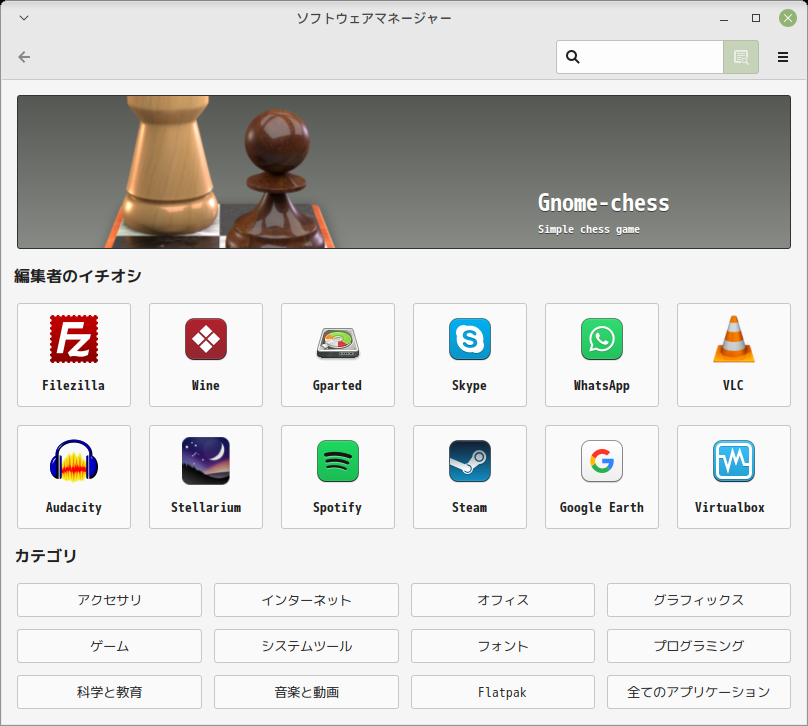Viewport: 808px width, 726px height.
Task: Open the Google Earth app tile
Action: (601, 477)
